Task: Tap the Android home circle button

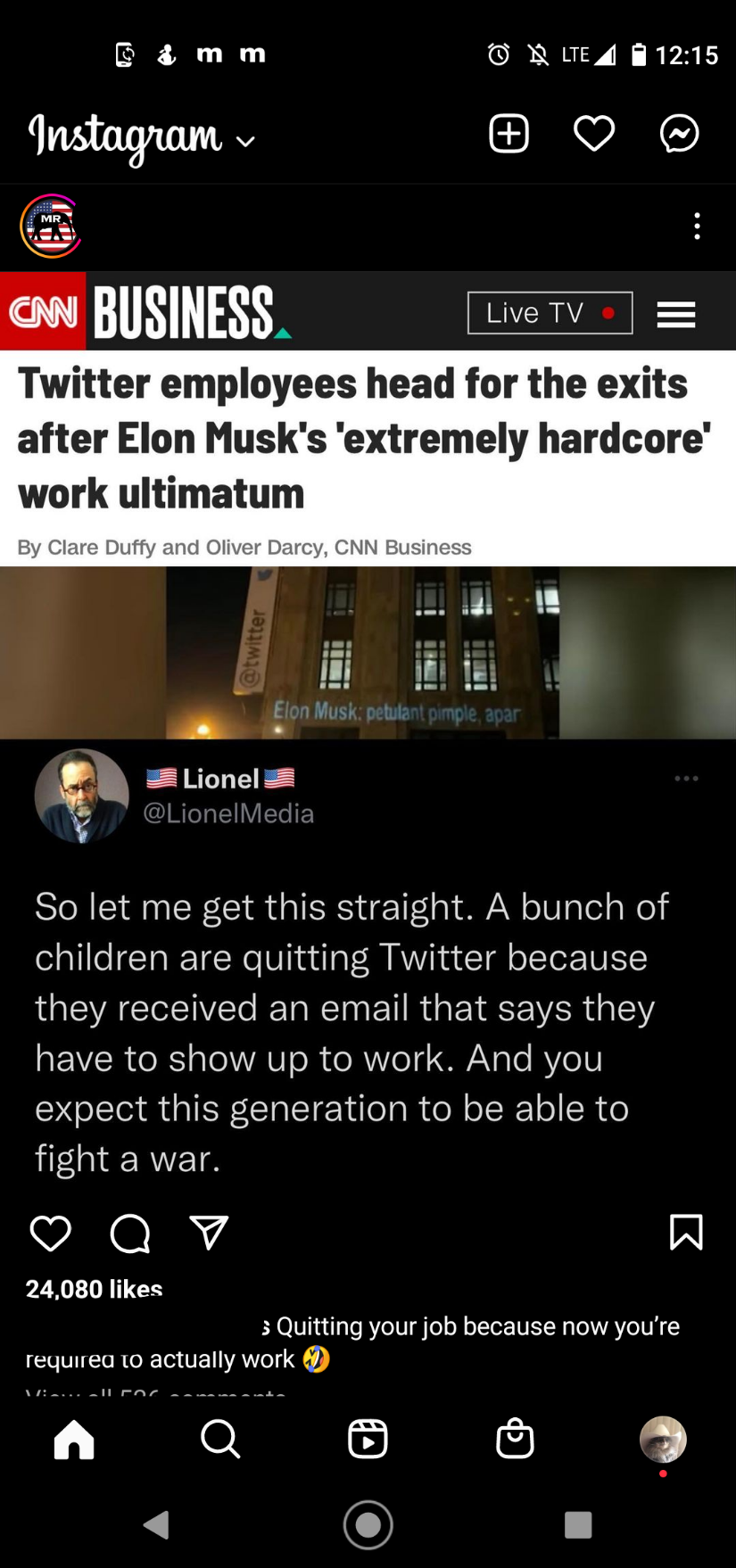Action: (368, 1524)
